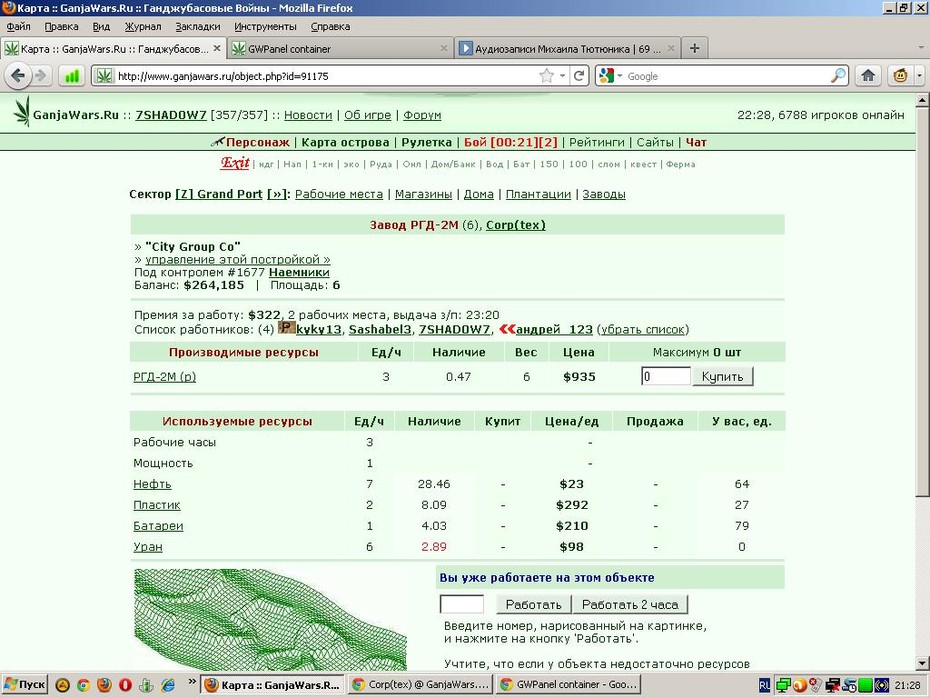Open the Заводы link
This screenshot has width=930, height=698.
(x=604, y=194)
